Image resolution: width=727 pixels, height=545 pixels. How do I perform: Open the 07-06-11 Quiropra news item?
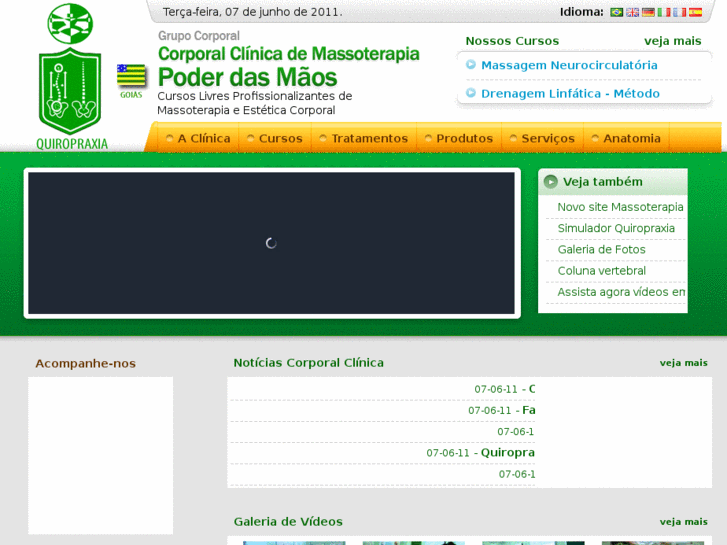480,453
